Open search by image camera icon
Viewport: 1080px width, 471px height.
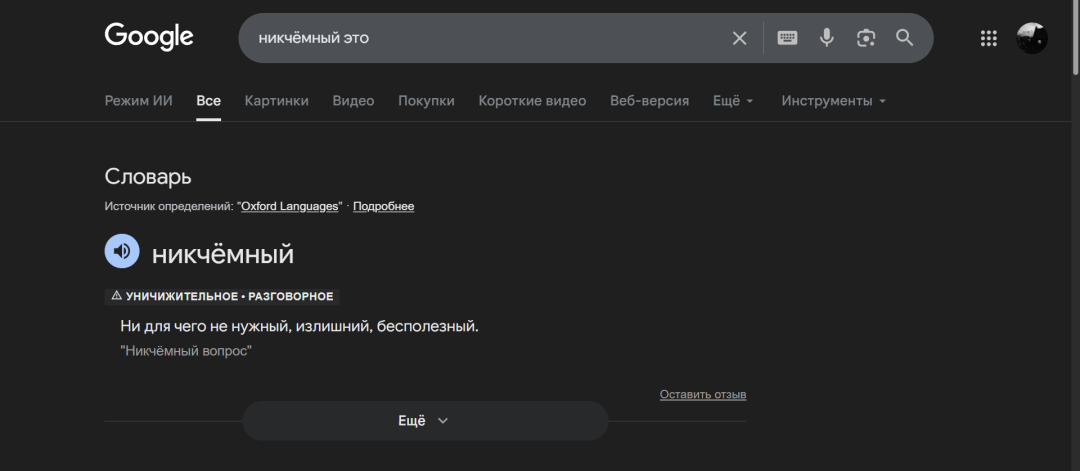pos(866,38)
